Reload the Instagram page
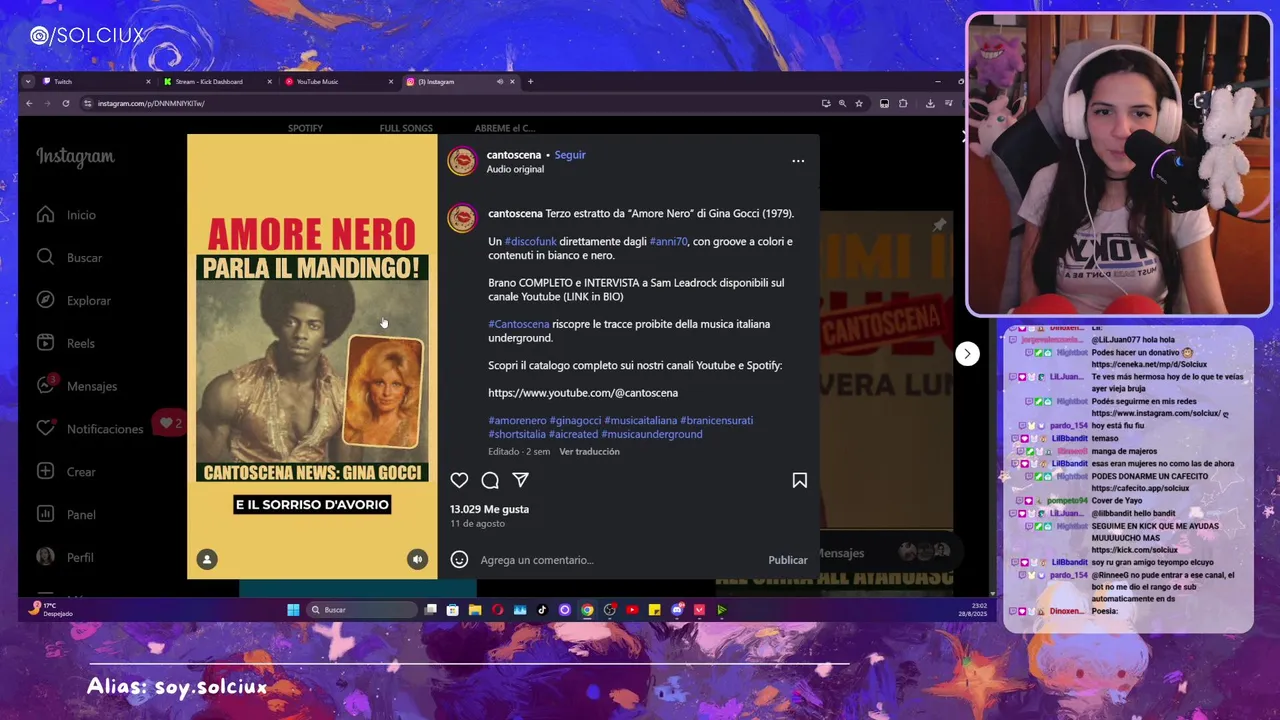This screenshot has width=1280, height=720. pos(66,103)
